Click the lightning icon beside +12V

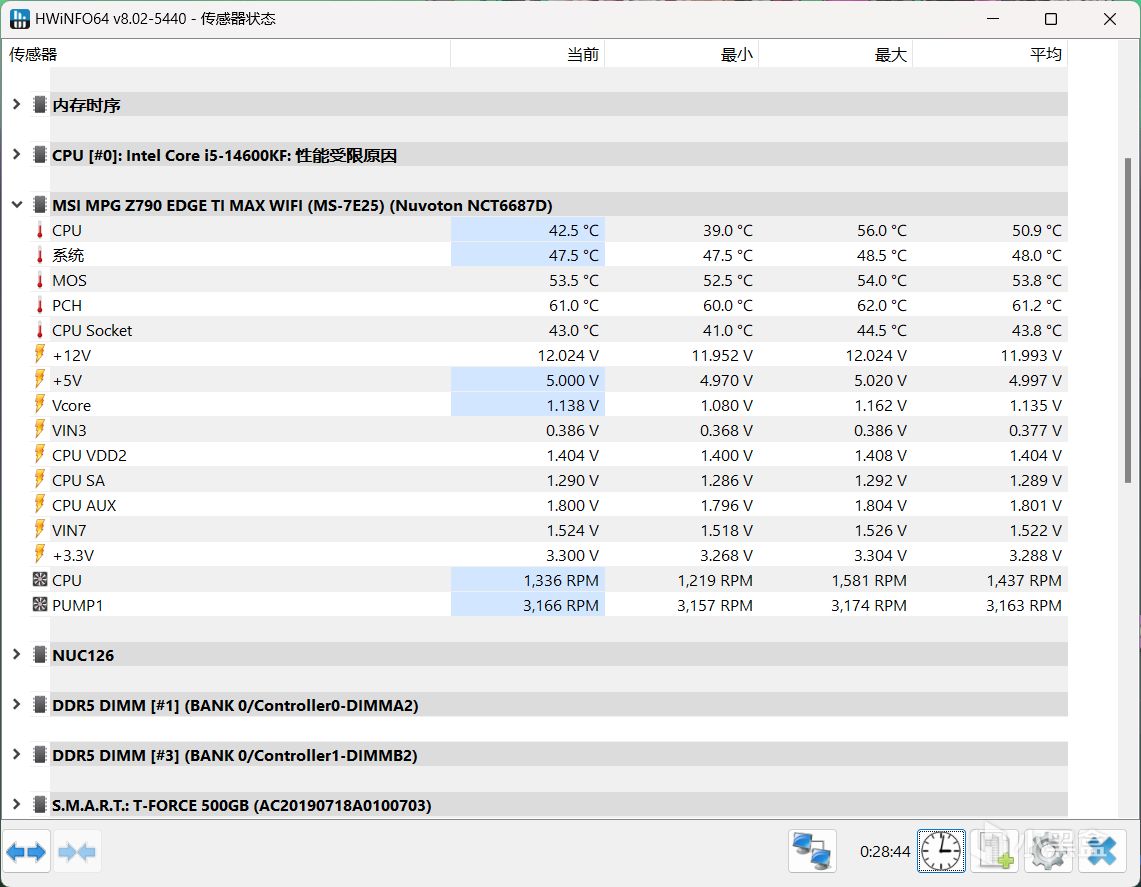pos(40,355)
